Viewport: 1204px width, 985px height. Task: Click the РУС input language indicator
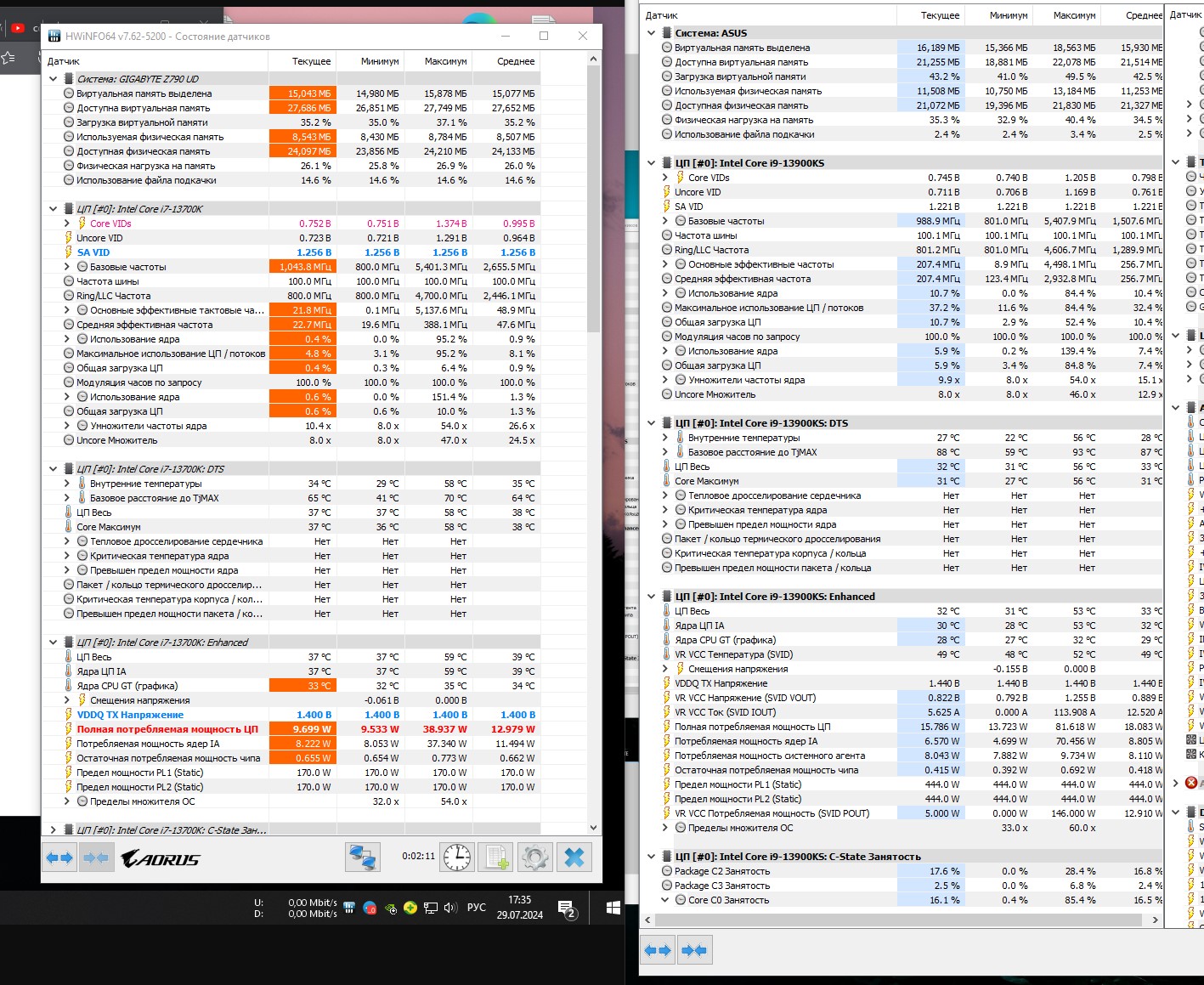tap(477, 908)
